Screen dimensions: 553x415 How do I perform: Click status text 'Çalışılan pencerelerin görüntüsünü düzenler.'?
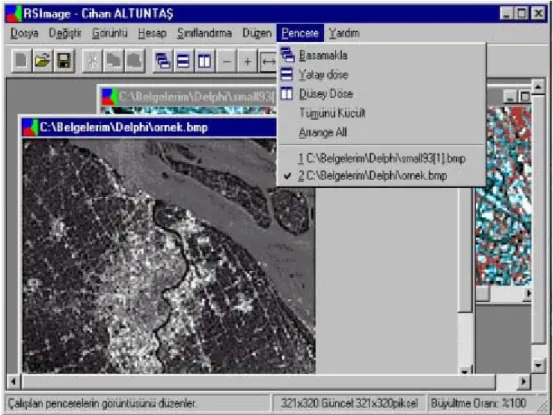(102, 403)
